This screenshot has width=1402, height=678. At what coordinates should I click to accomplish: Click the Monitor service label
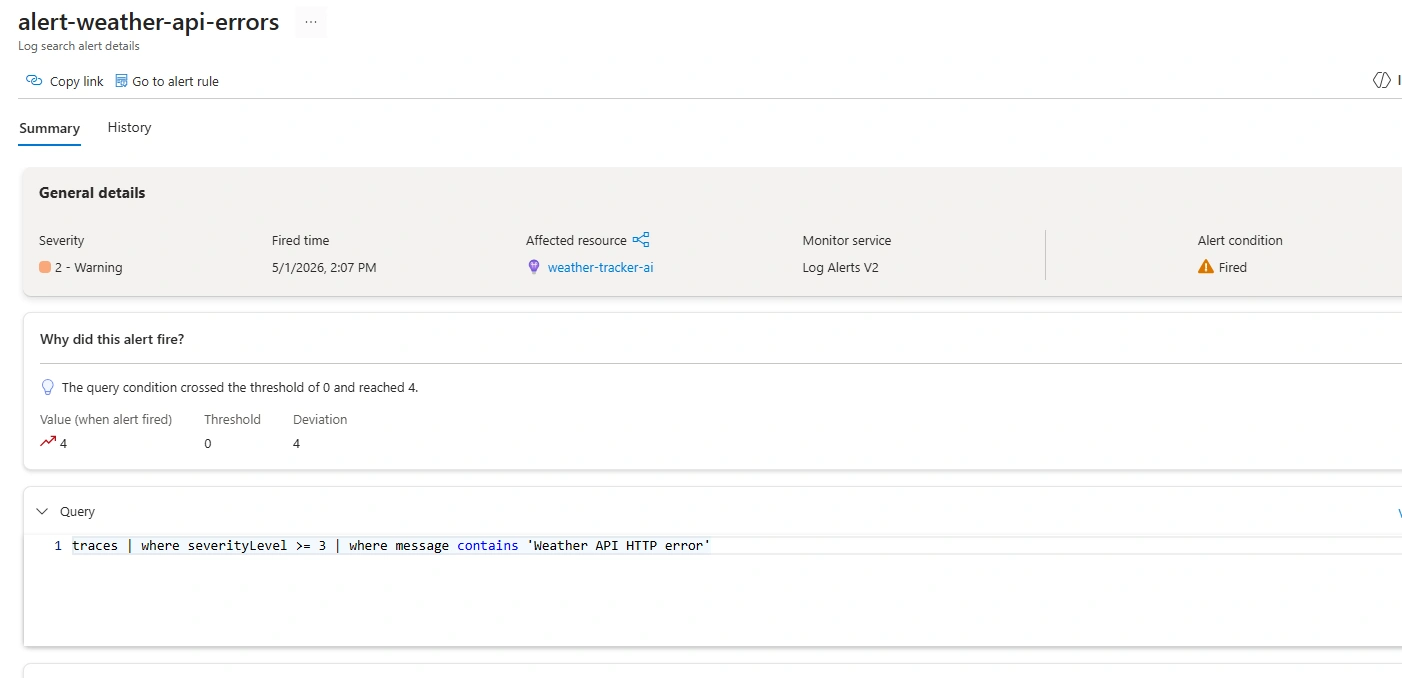tap(846, 240)
